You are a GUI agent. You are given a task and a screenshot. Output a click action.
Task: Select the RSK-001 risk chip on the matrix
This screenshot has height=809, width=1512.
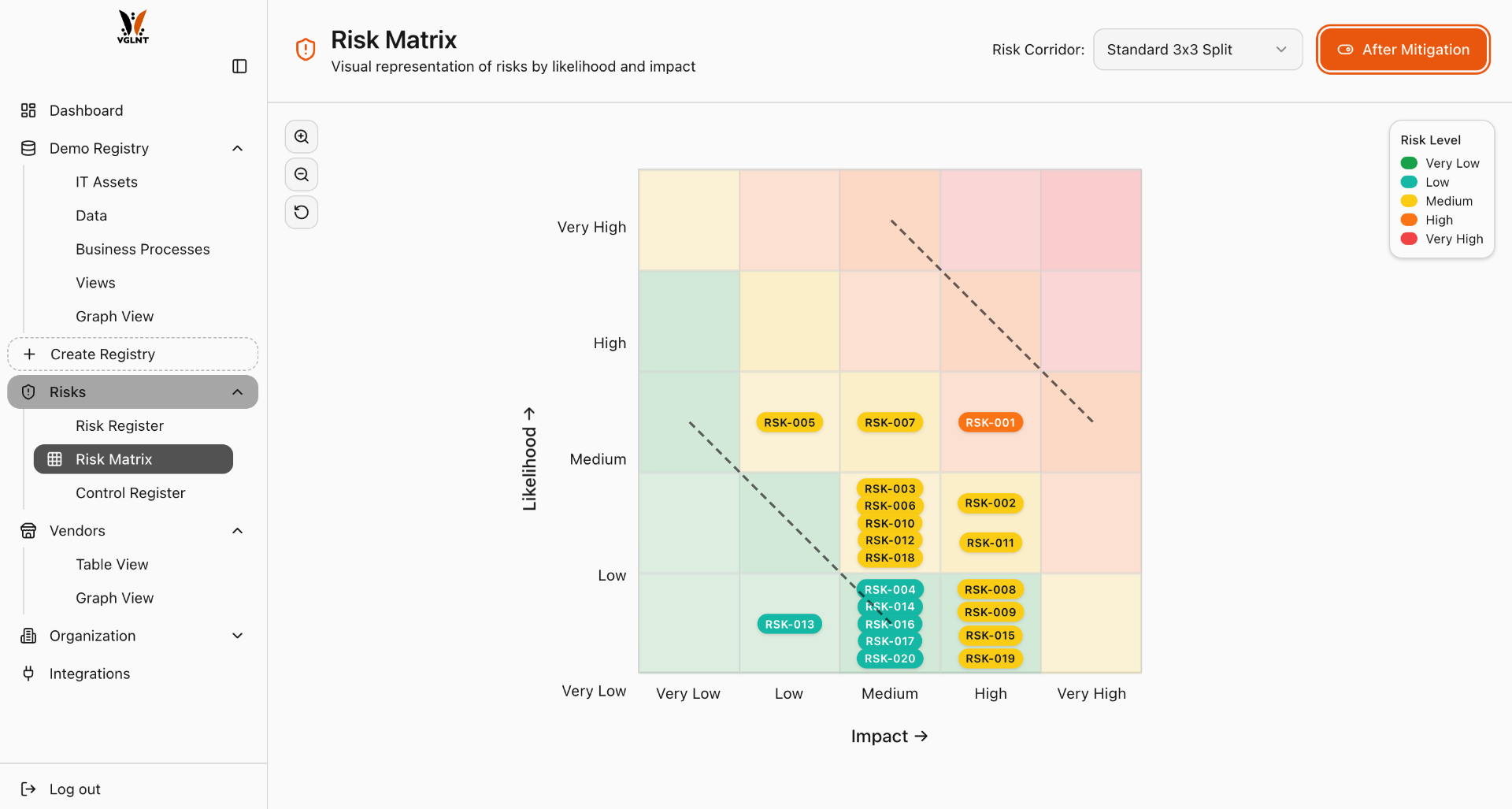tap(991, 422)
